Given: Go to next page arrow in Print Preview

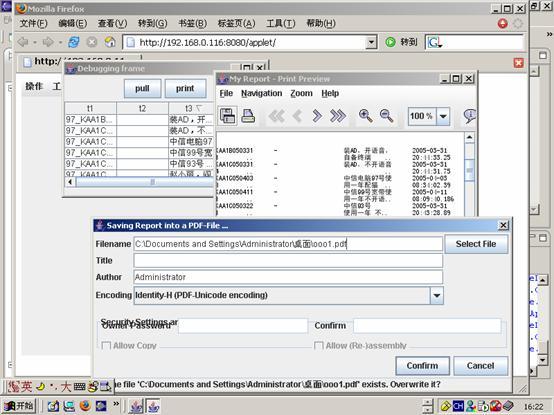Looking at the screenshot, I should [317, 115].
